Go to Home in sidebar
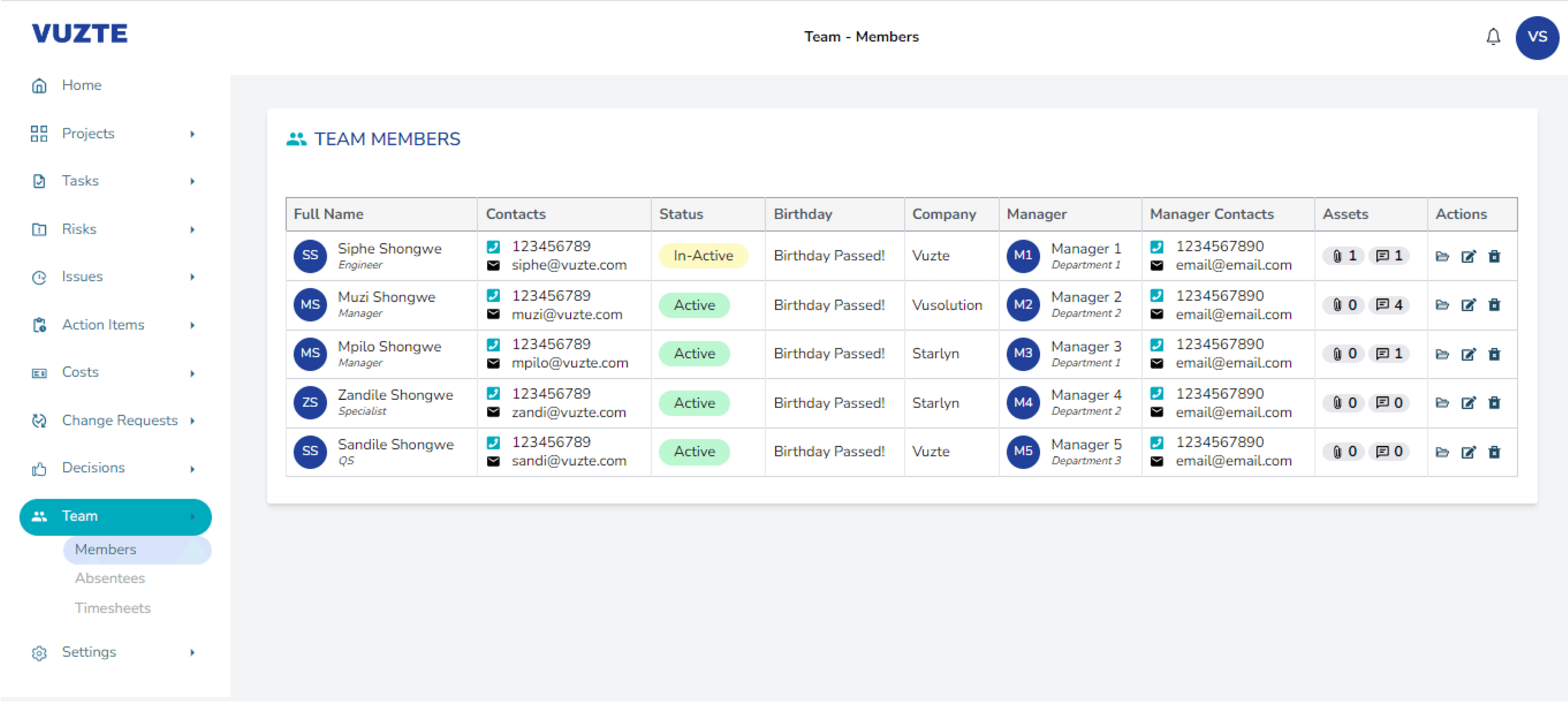This screenshot has height=702, width=1568. click(x=82, y=85)
